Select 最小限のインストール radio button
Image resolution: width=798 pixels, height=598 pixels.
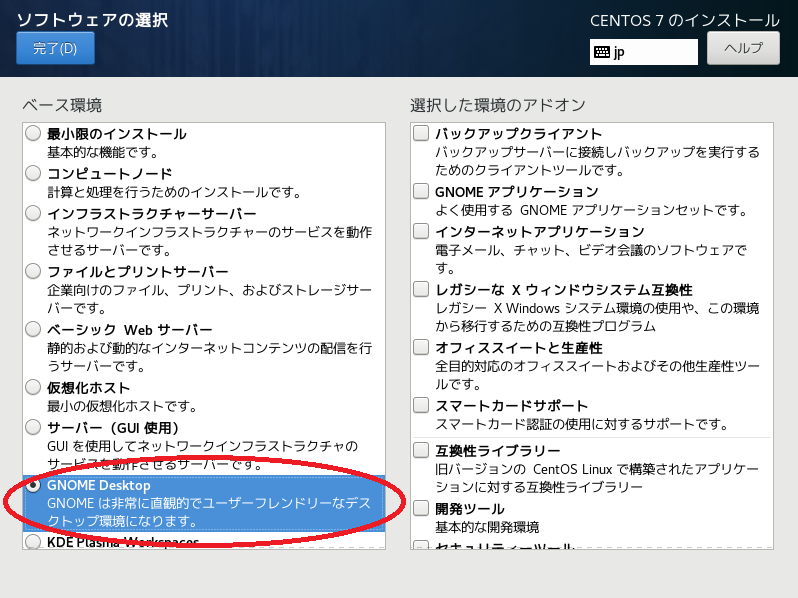(x=33, y=133)
